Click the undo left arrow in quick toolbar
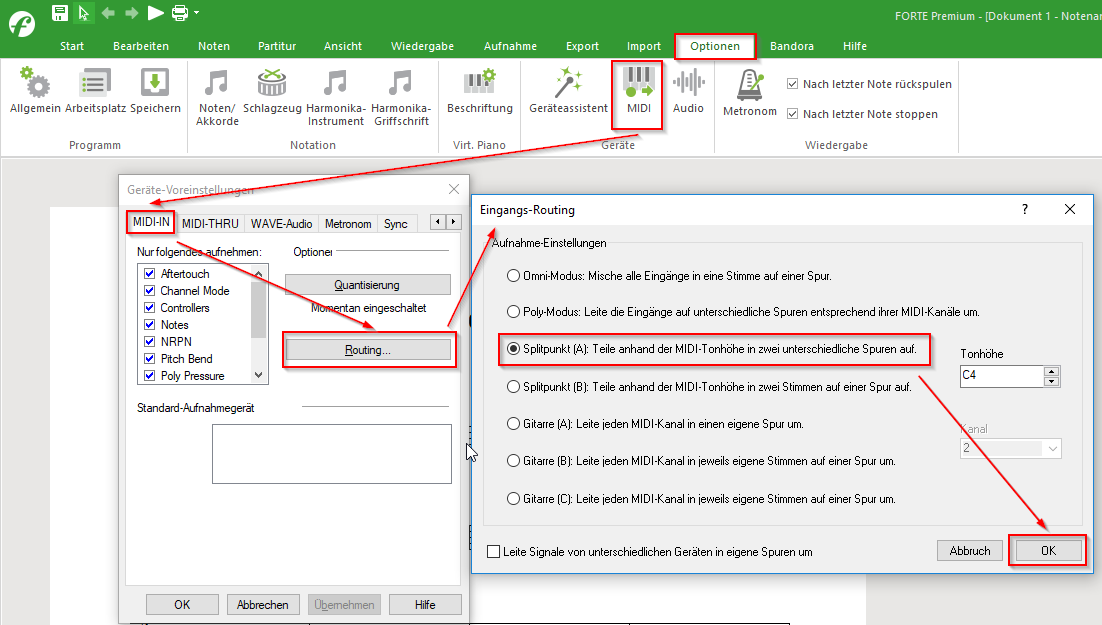Viewport: 1102px width, 625px height. [108, 13]
